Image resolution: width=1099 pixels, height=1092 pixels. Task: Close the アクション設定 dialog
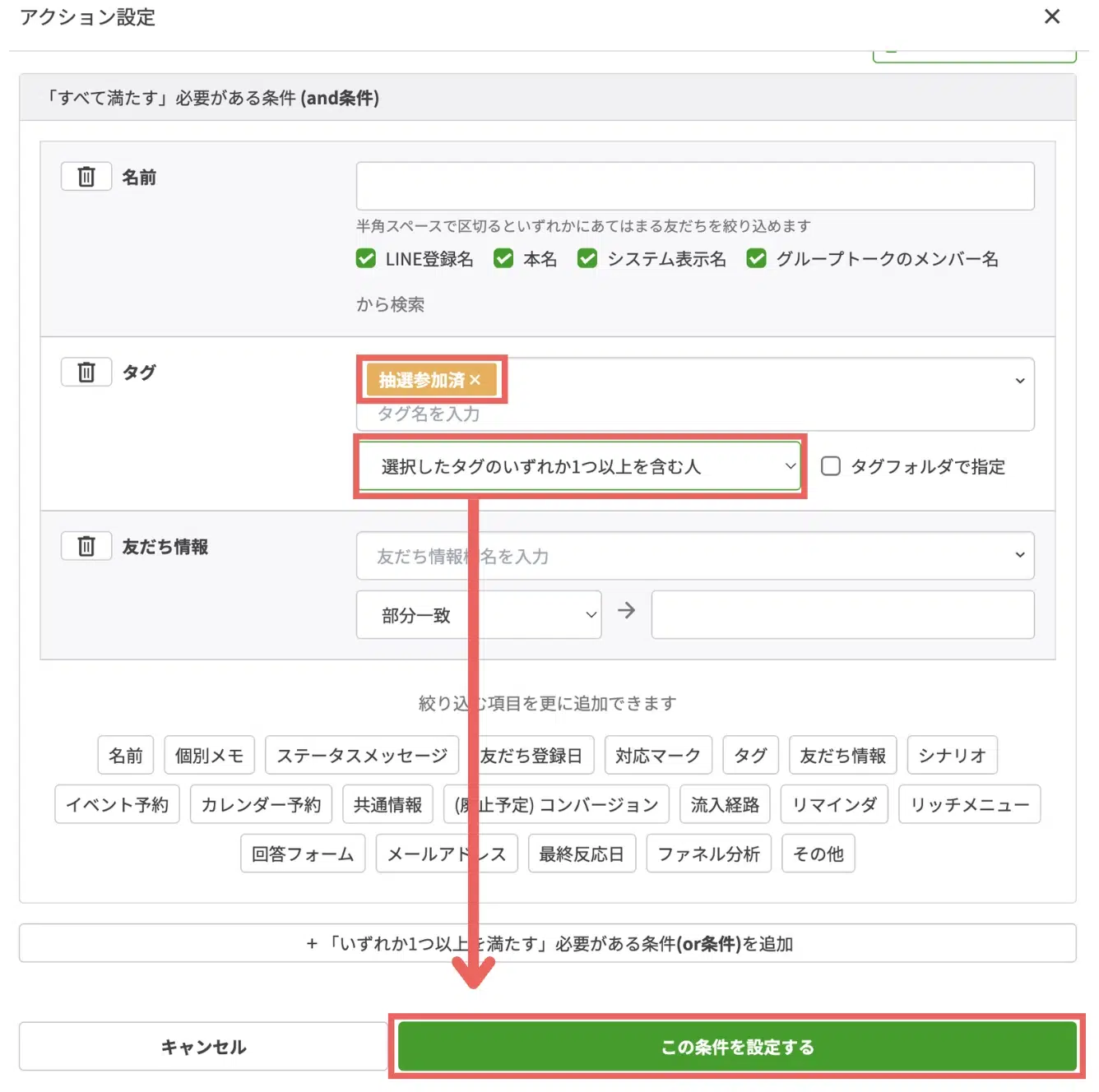tap(1052, 16)
